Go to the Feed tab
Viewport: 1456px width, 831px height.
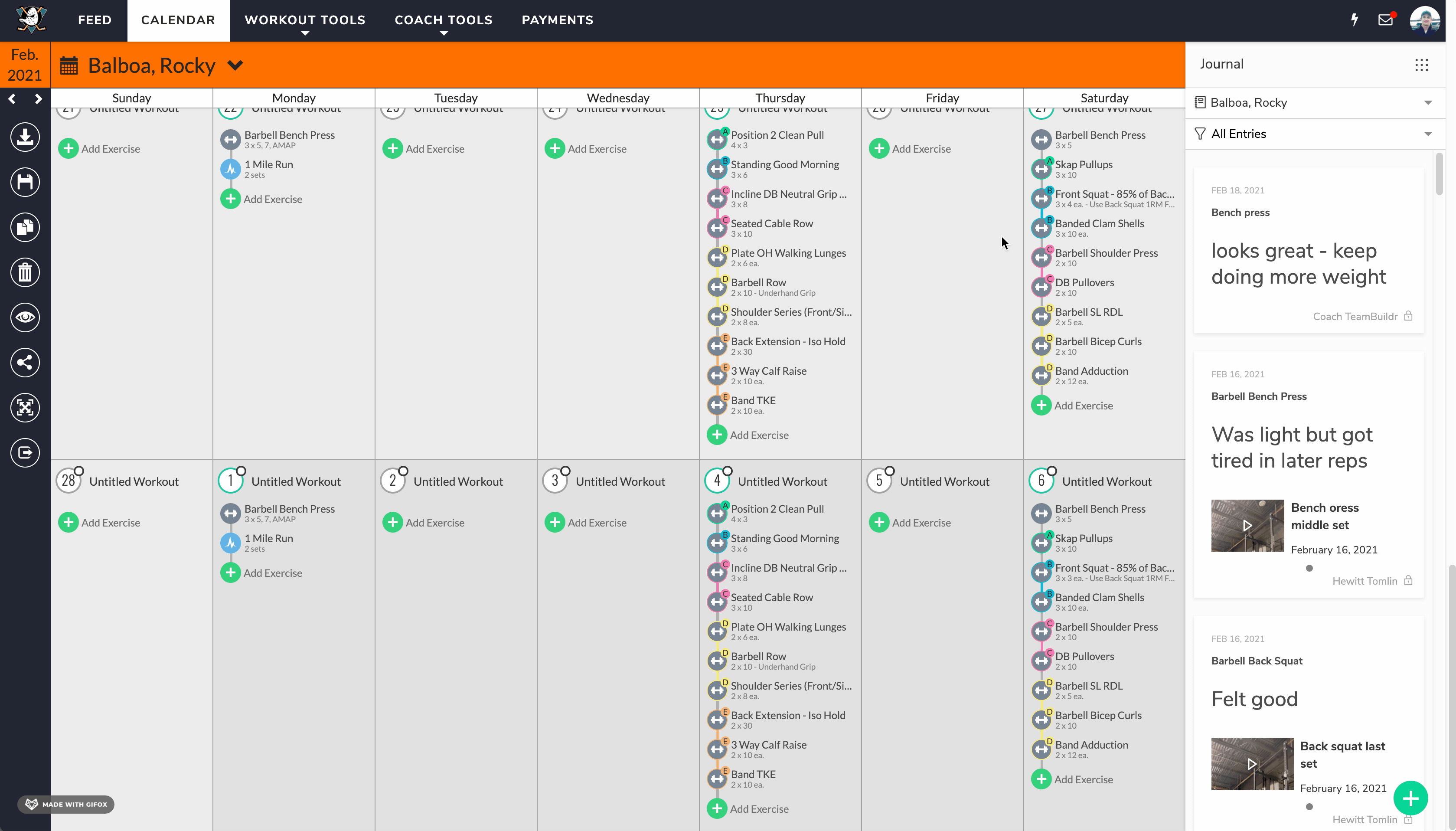[x=95, y=20]
